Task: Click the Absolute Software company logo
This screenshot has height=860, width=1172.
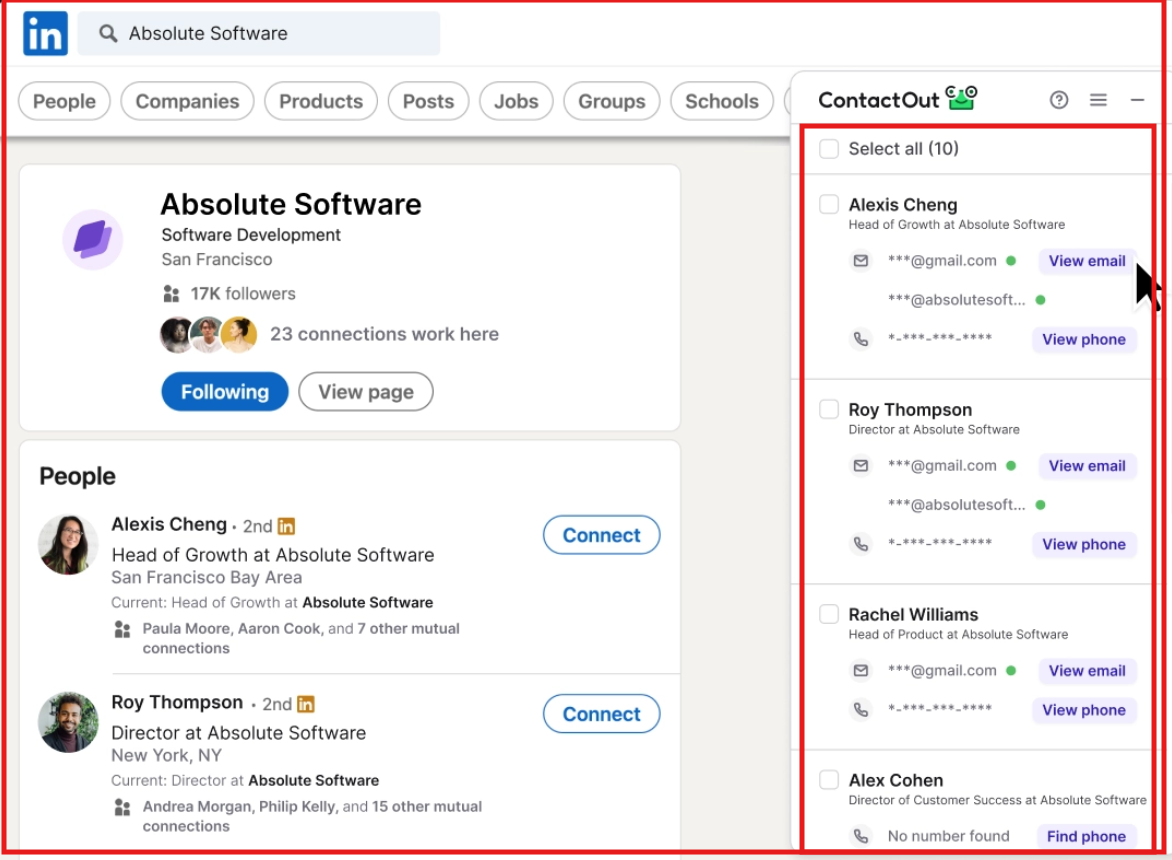Action: 92,240
